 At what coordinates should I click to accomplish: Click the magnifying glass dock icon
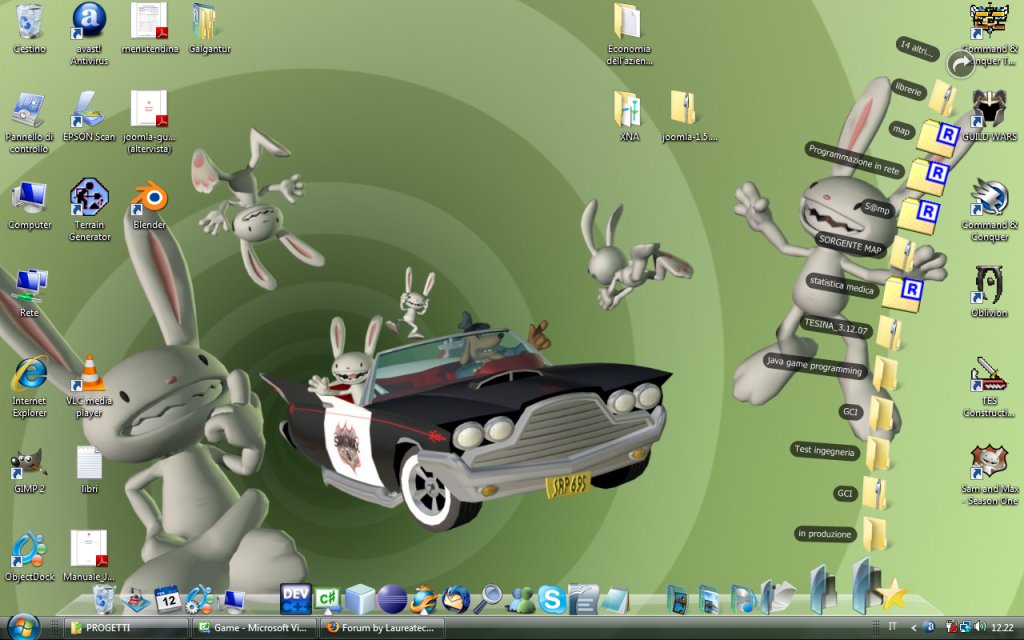coord(488,599)
